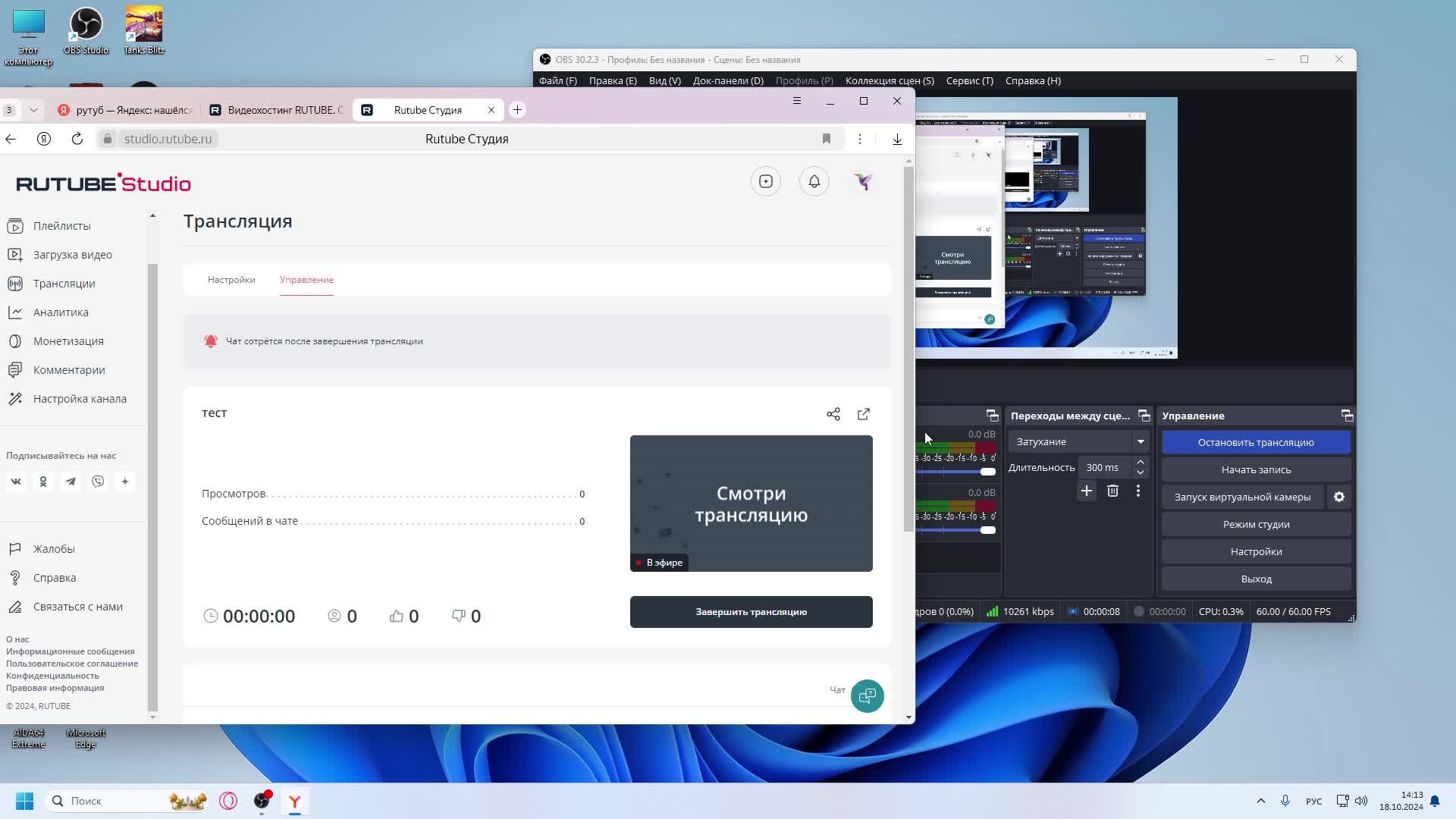The image size is (1456, 819).
Task: Open Файл menu in OBS
Action: point(558,80)
